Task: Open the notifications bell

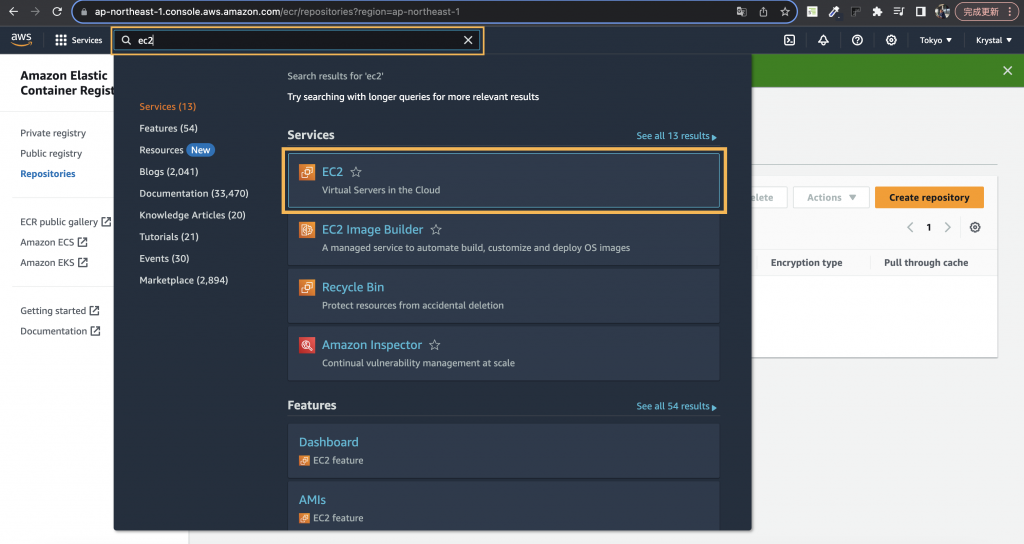Action: coord(824,40)
